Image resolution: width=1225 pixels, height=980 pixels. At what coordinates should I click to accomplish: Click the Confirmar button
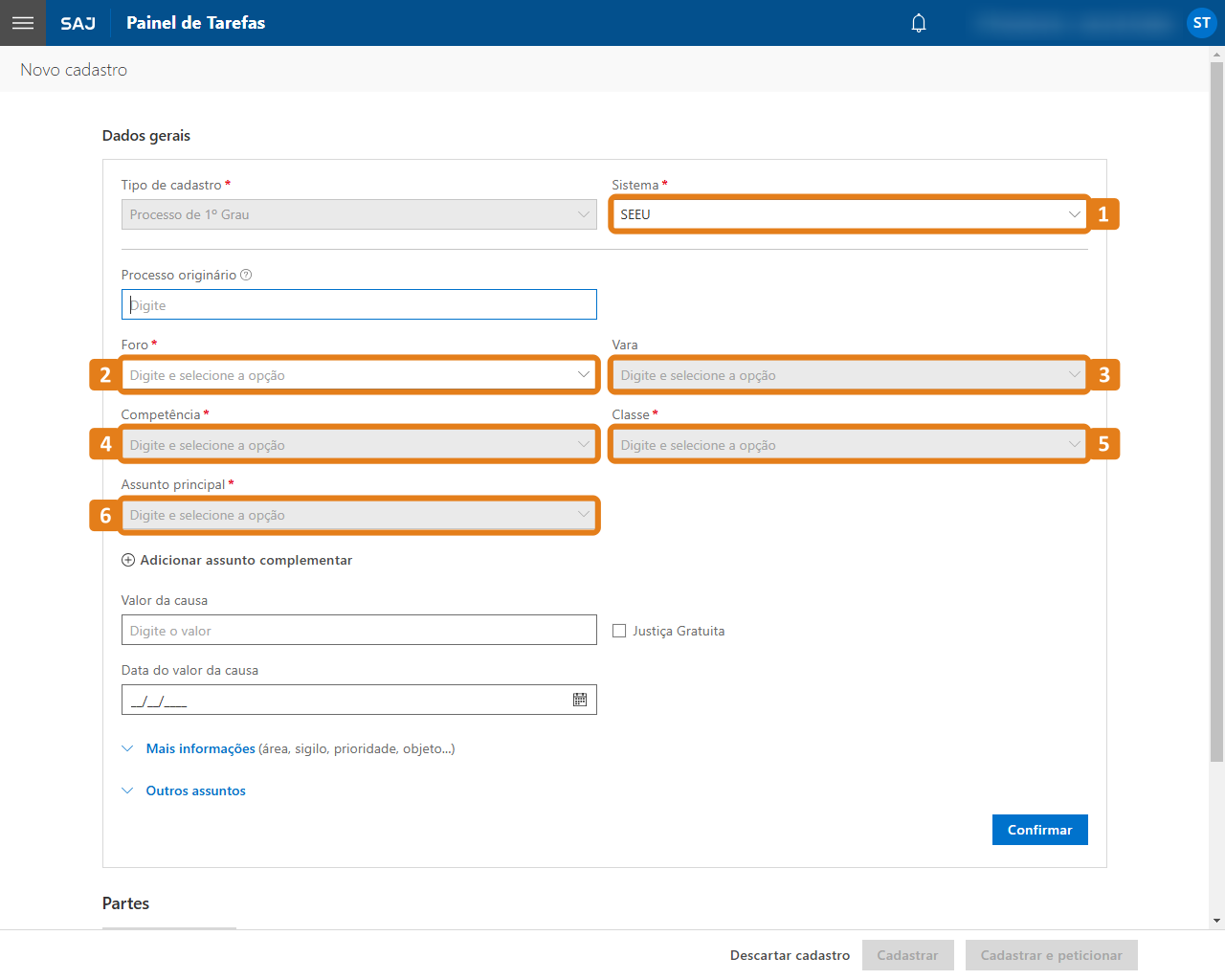coord(1039,830)
